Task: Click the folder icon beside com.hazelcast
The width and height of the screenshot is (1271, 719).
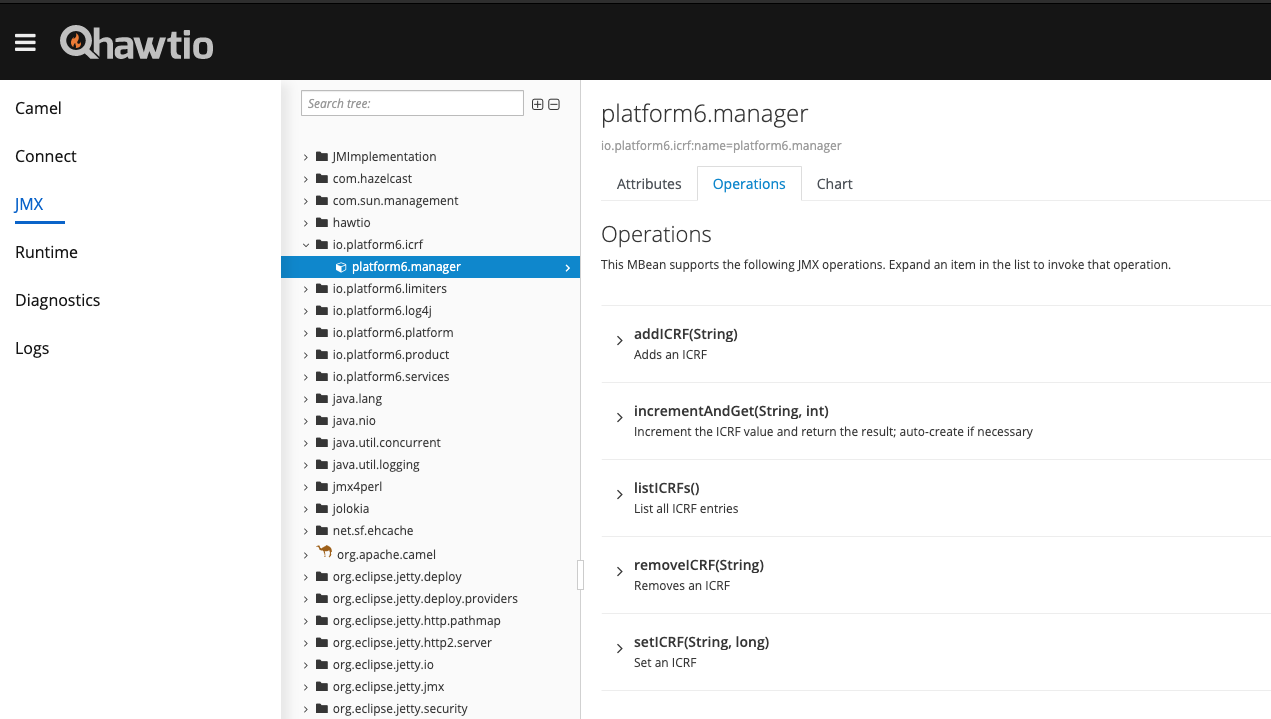Action: coord(322,179)
